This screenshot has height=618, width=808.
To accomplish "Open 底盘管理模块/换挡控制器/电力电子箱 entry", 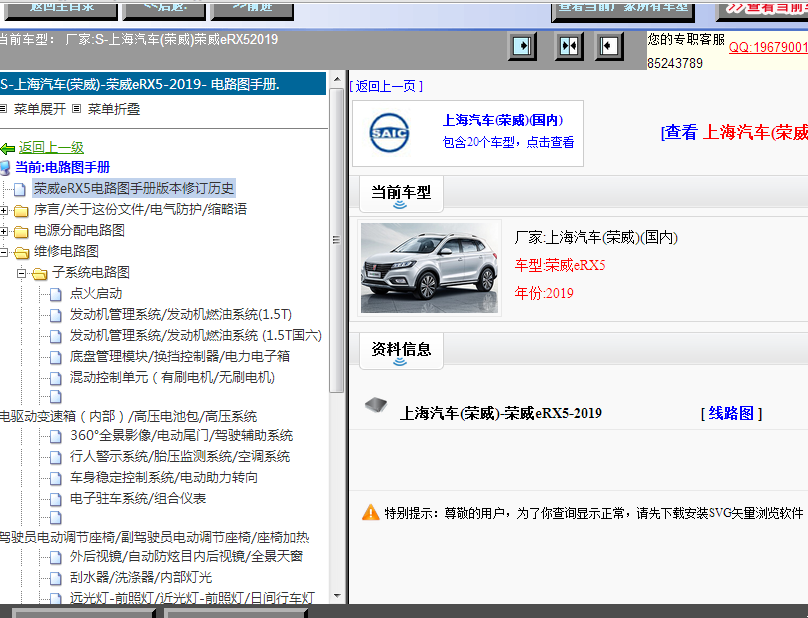I will click(180, 356).
